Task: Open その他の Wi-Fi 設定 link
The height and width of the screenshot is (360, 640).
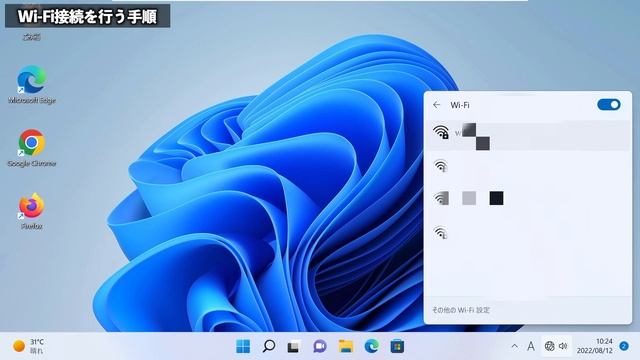Action: [461, 310]
